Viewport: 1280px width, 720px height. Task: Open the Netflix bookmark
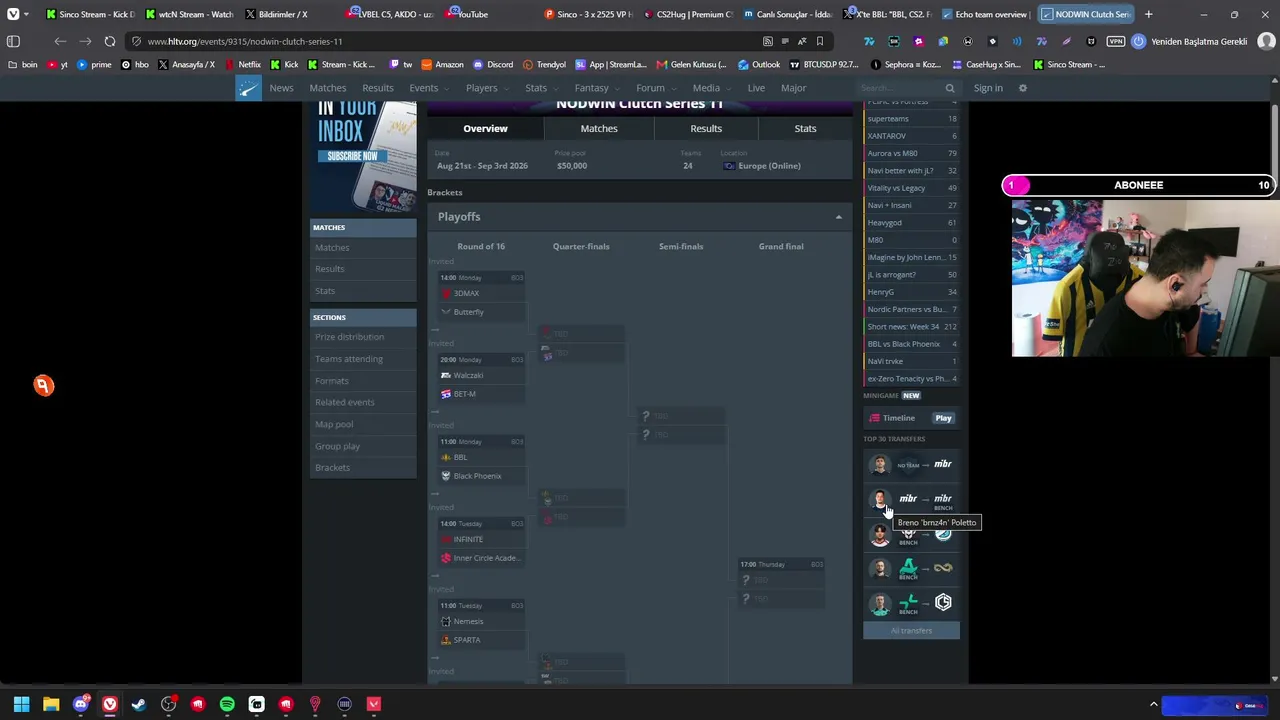[243, 64]
